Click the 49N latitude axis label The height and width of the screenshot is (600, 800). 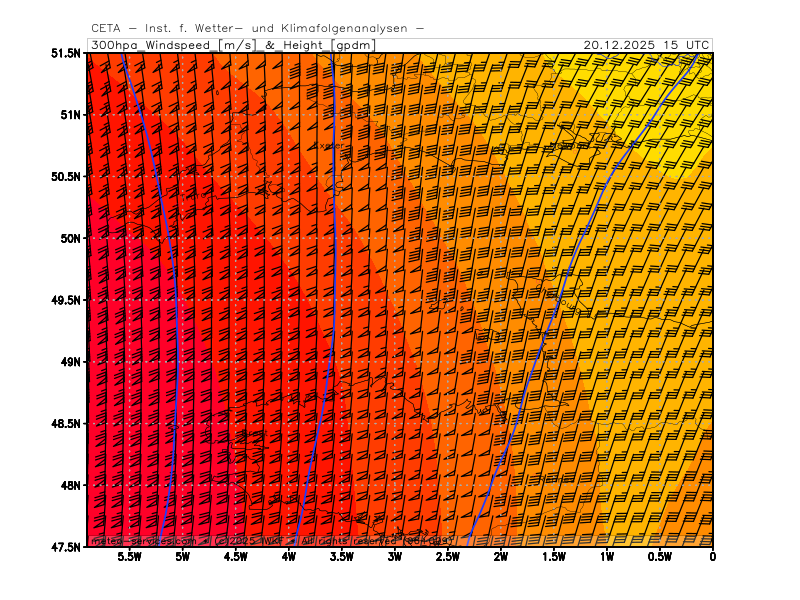click(70, 362)
